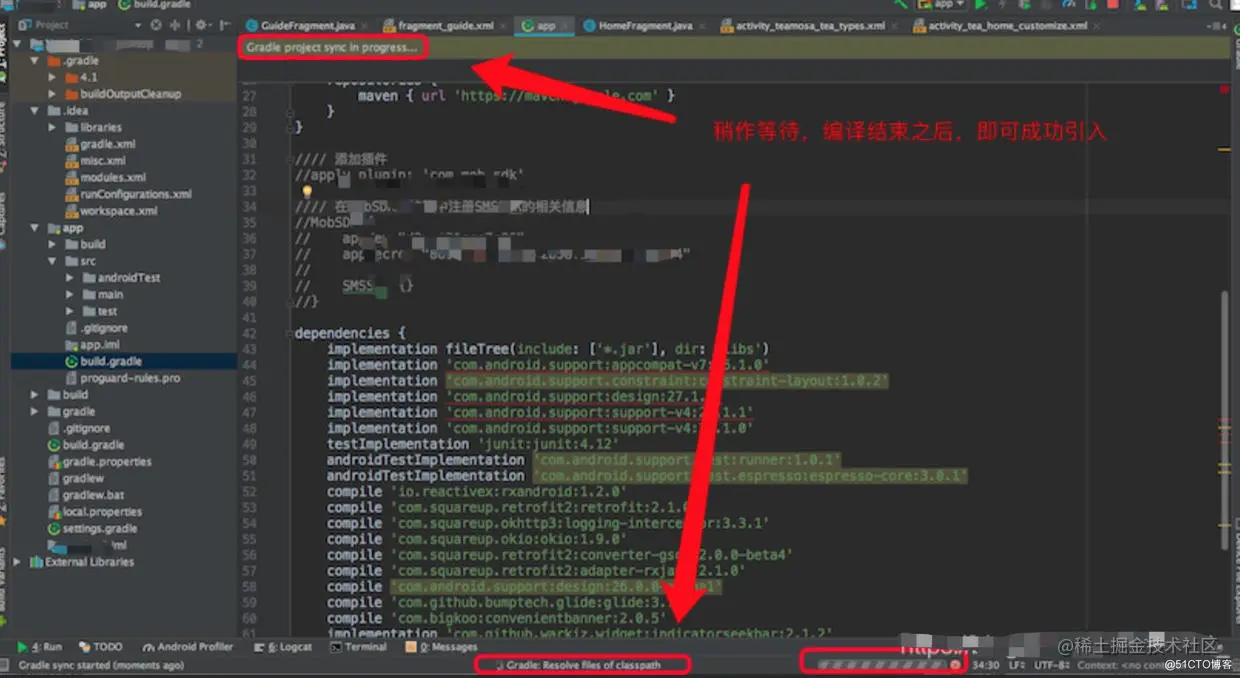Viewport: 1240px width, 678px height.
Task: Click the red error indicator in editor corner
Action: click(x=1225, y=89)
